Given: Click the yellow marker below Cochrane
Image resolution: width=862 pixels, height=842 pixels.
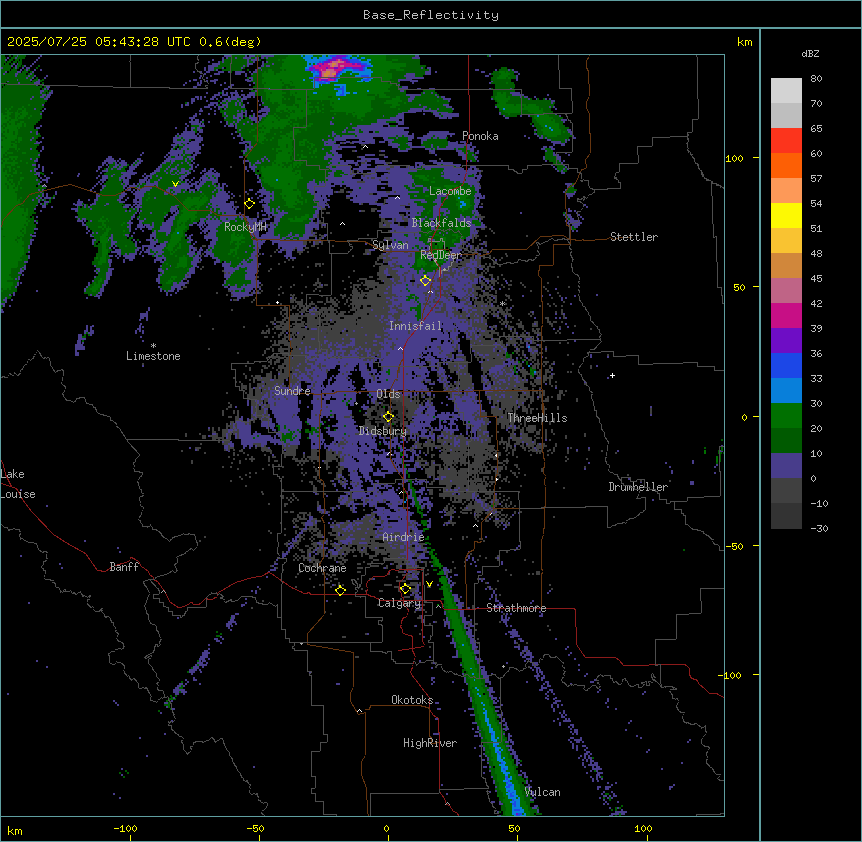Looking at the screenshot, I should pos(340,590).
